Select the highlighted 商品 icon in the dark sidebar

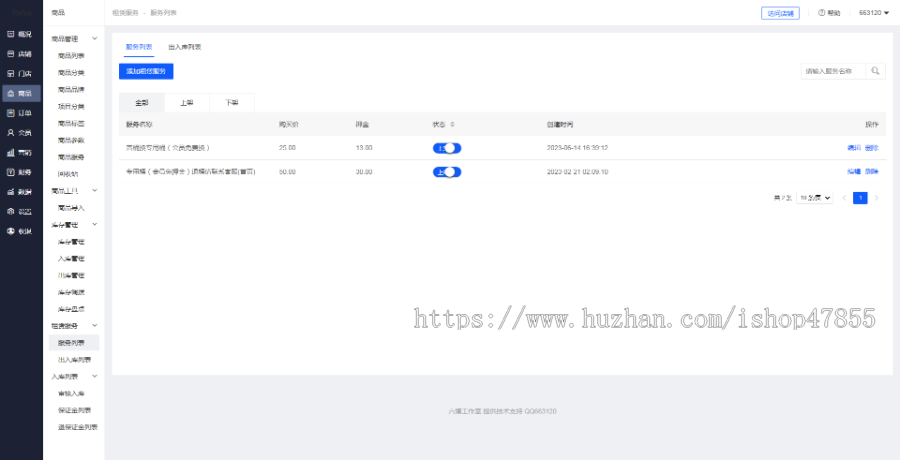point(10,93)
